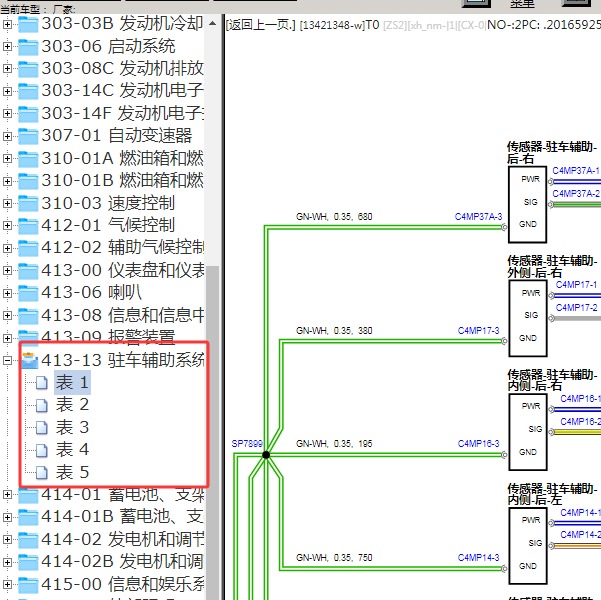Click the tree panel scroll-up arrow

click(x=212, y=24)
